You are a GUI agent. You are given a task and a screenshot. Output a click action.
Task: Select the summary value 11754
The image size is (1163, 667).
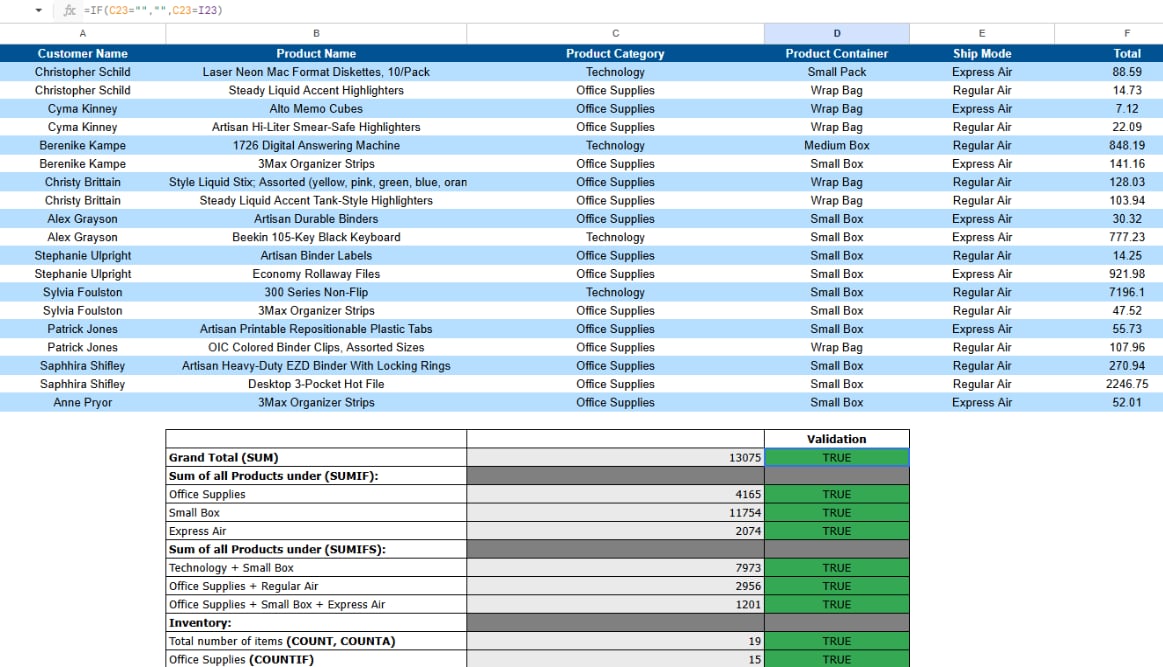pyautogui.click(x=616, y=513)
